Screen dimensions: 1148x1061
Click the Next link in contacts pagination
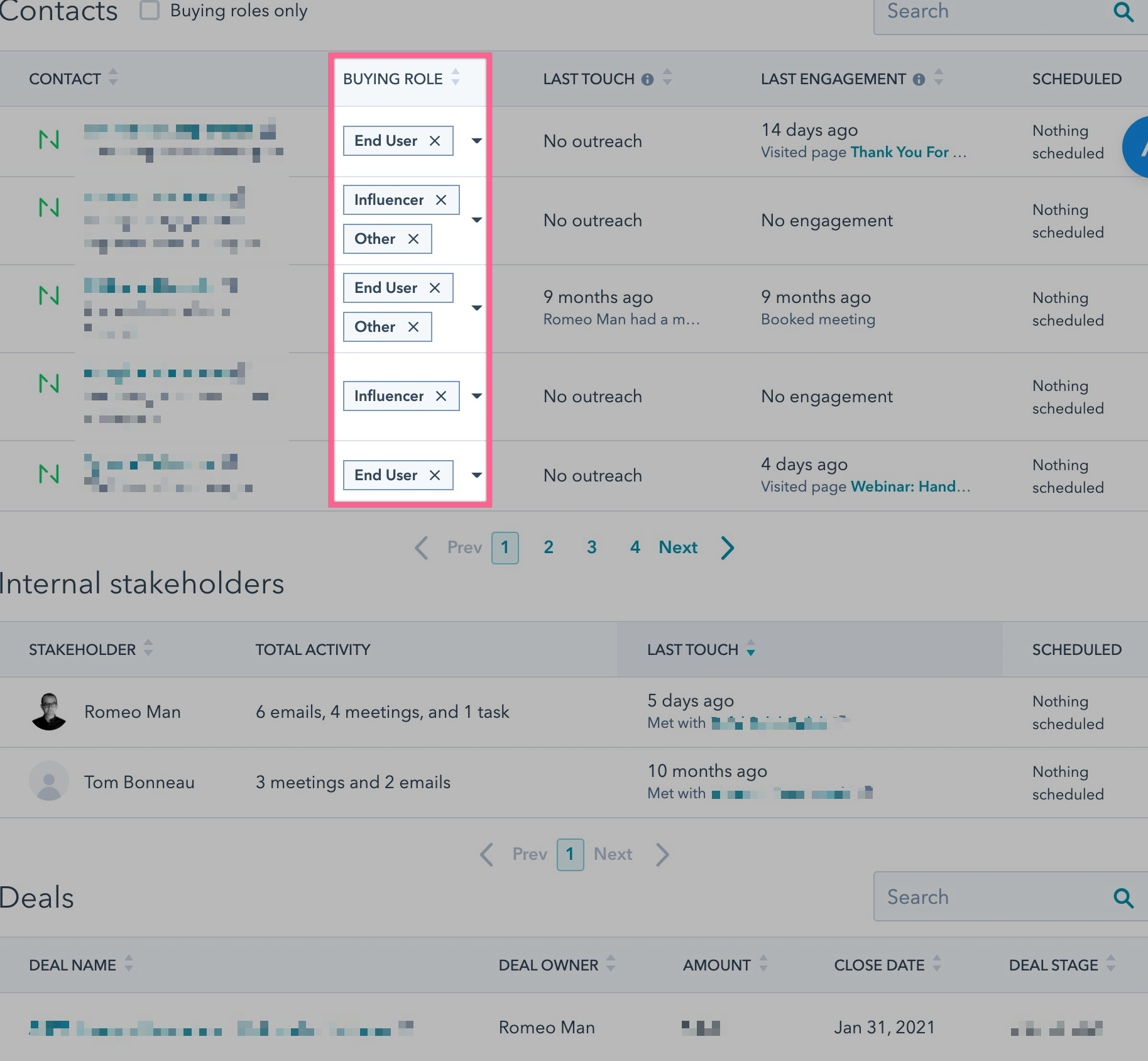[678, 547]
